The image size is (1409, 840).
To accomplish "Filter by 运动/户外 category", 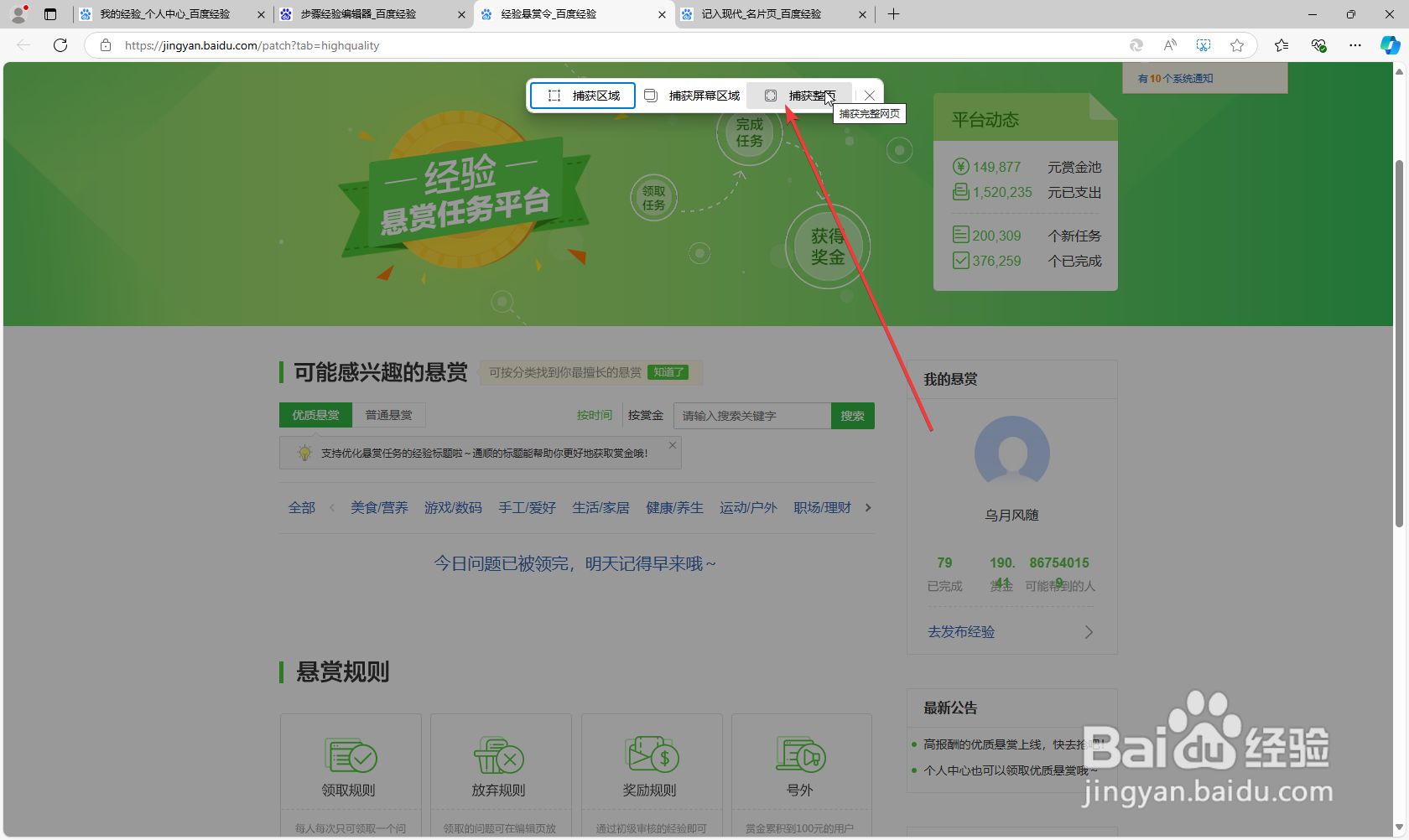I will click(x=748, y=507).
